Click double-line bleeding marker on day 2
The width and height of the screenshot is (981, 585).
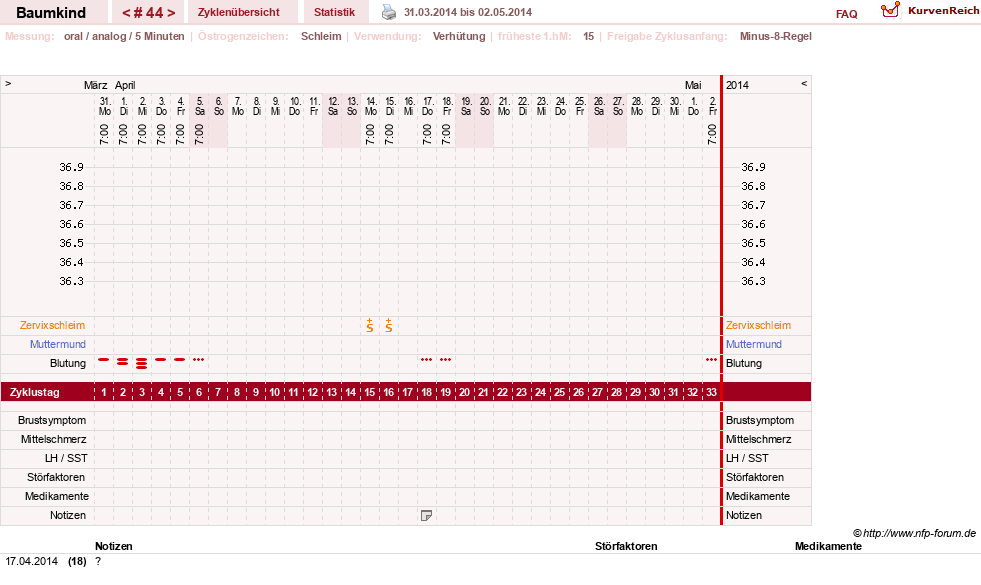point(123,362)
